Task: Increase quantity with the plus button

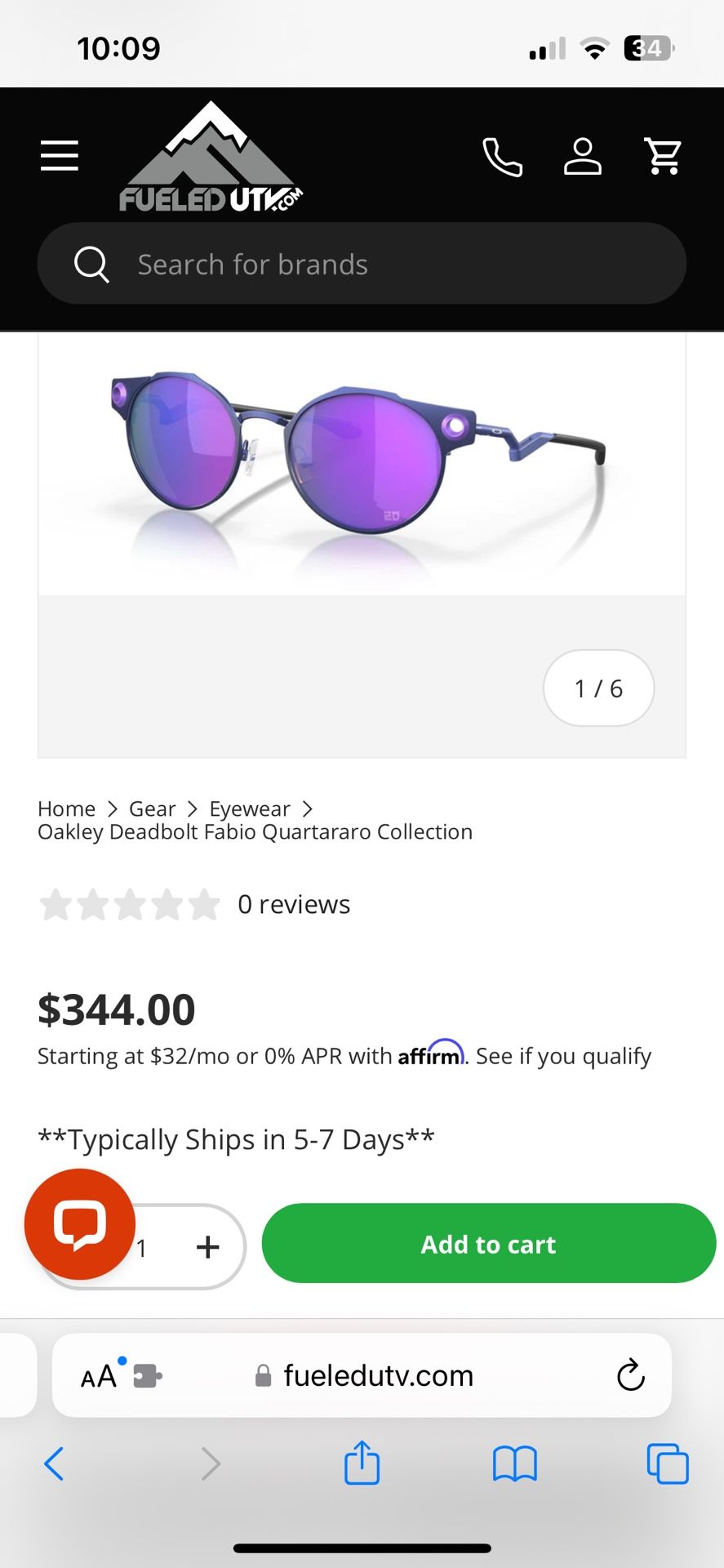Action: [x=208, y=1246]
